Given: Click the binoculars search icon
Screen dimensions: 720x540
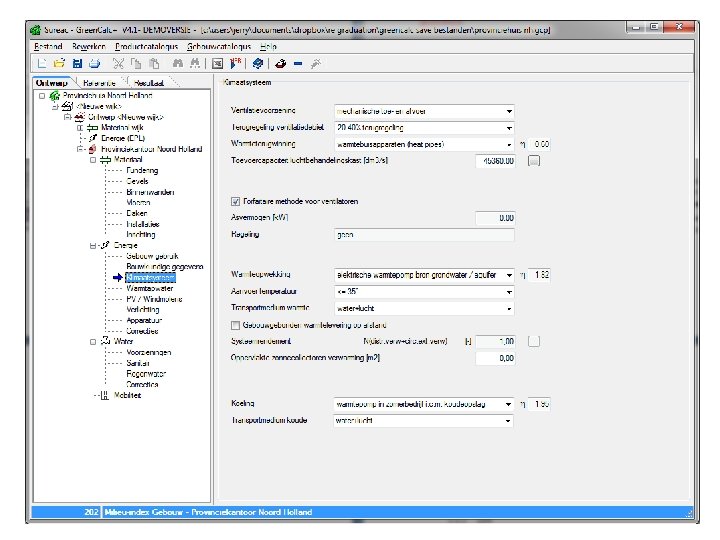Looking at the screenshot, I should (178, 64).
